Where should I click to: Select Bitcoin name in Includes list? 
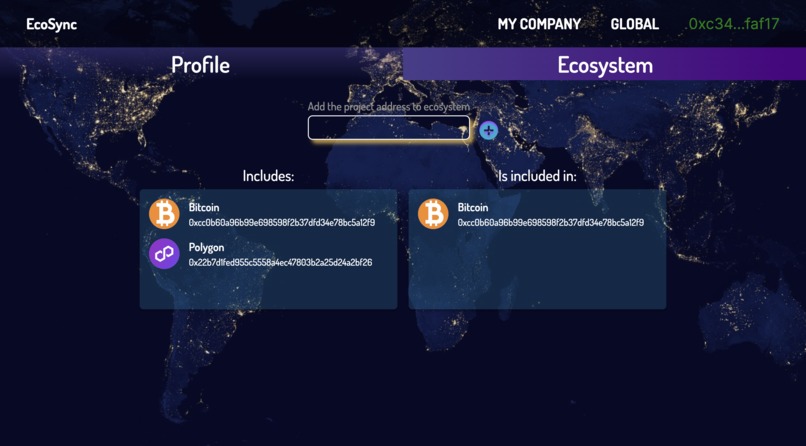click(204, 208)
